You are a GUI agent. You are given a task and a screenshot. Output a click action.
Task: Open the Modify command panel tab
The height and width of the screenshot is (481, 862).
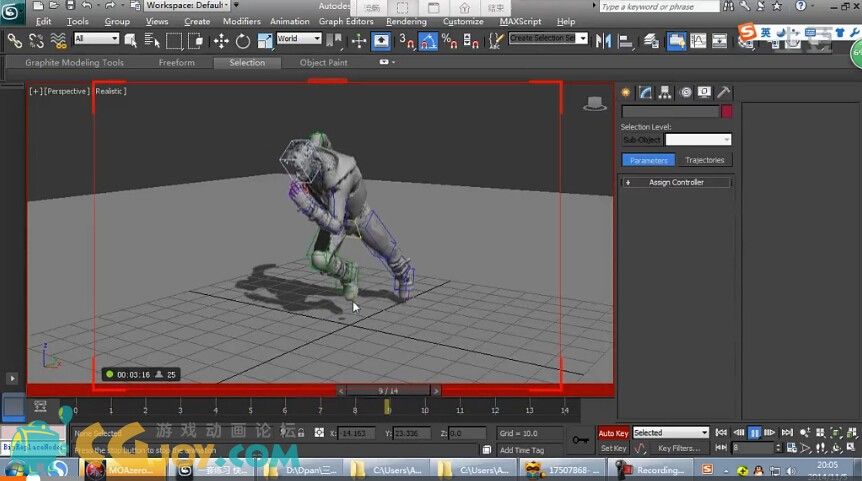645,92
